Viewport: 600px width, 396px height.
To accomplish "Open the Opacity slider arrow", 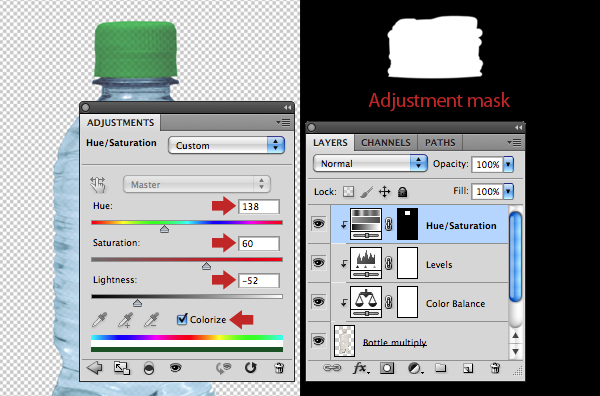I will click(x=508, y=164).
